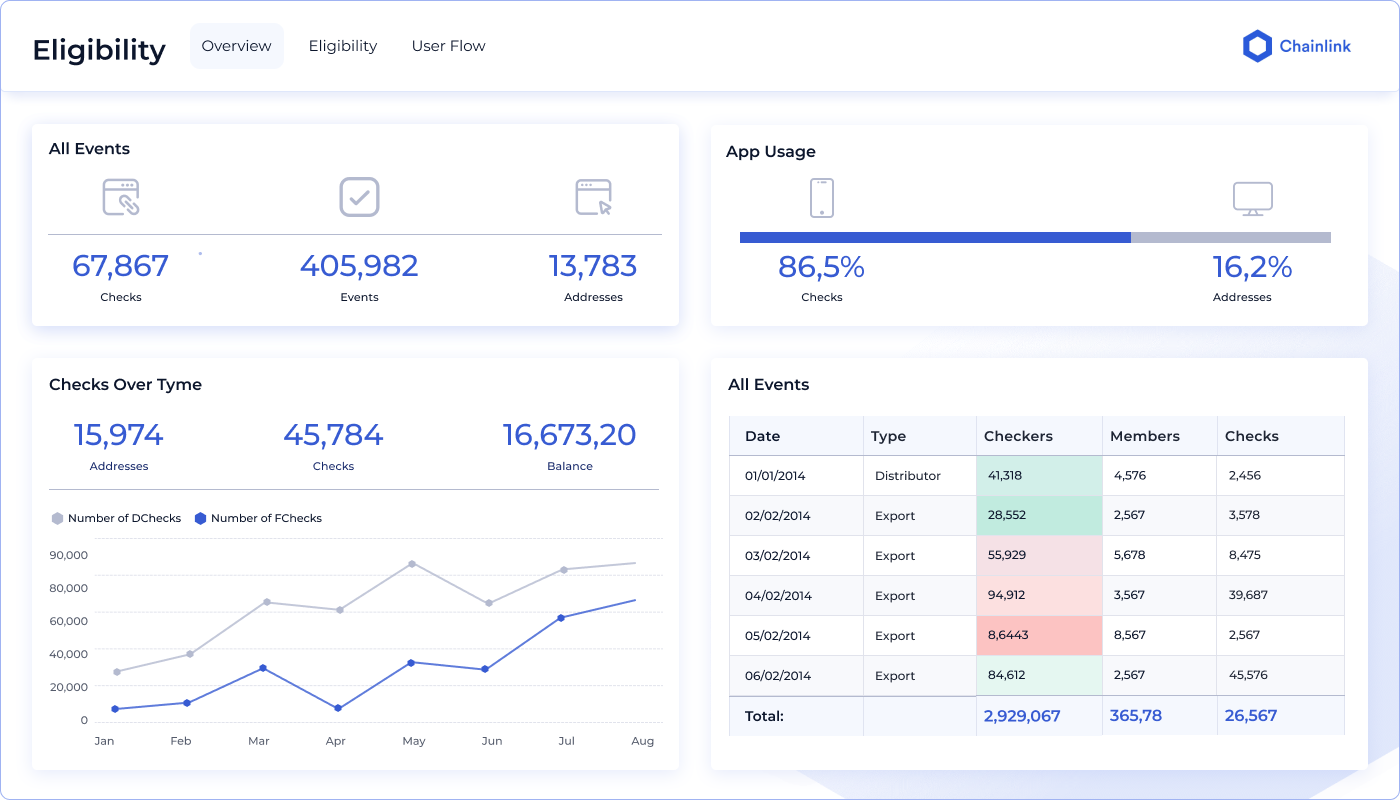Viewport: 1400px width, 800px height.
Task: Click the blue segment of the usage bar
Action: click(935, 237)
